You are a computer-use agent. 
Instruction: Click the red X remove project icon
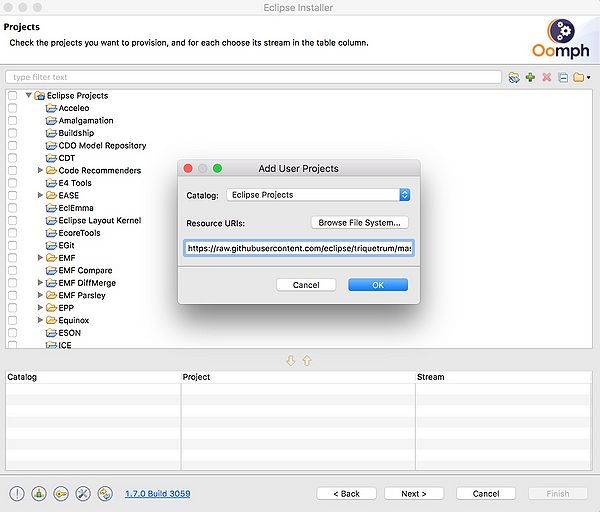click(546, 77)
